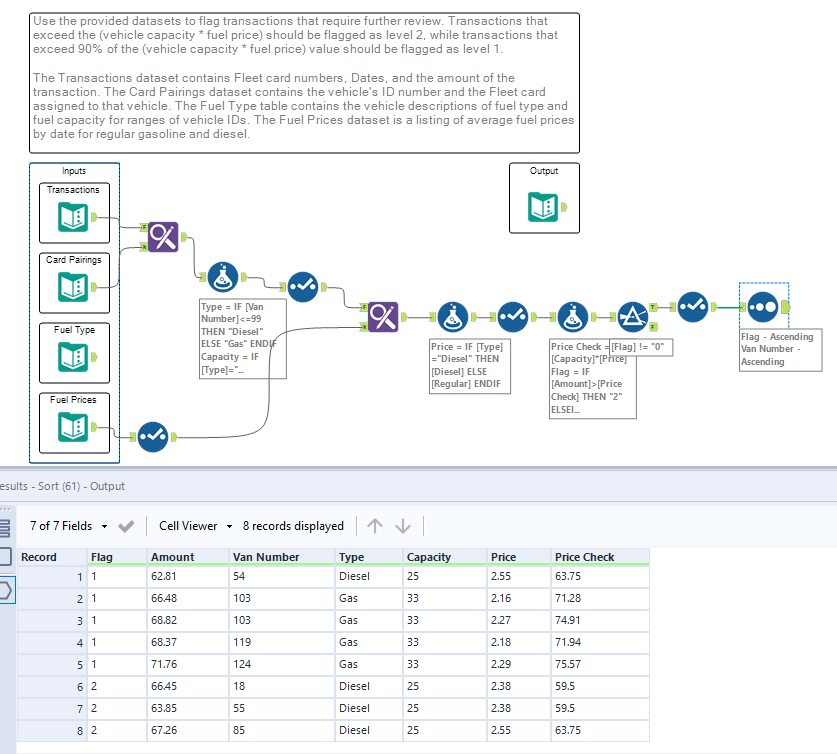
Task: Click the Inputs container title
Action: (74, 171)
